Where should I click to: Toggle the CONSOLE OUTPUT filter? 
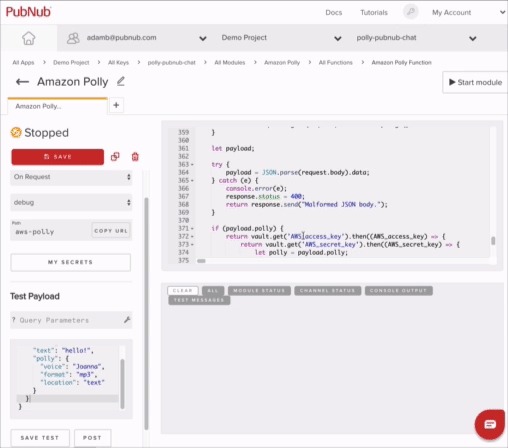[399, 291]
